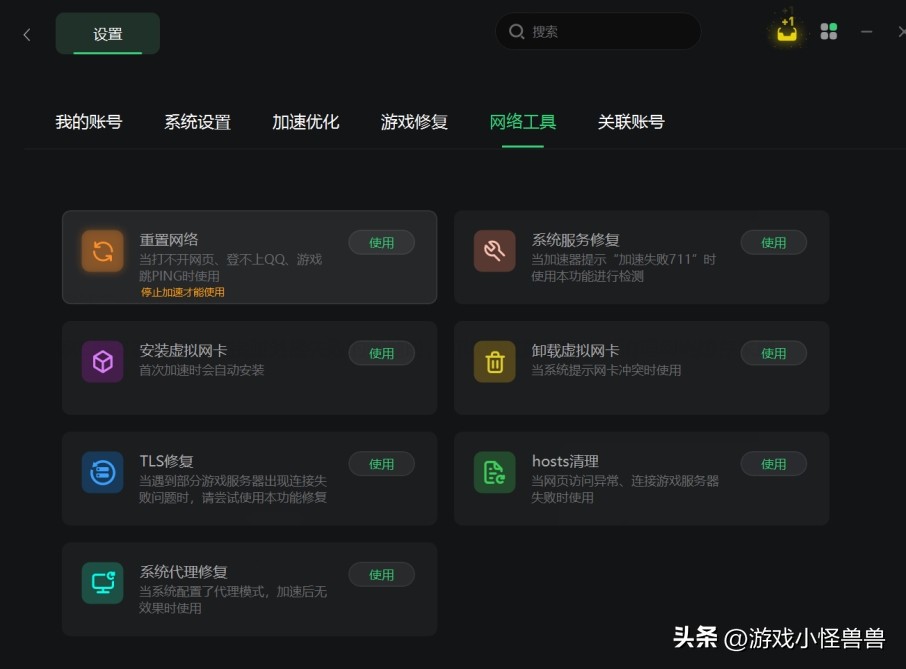Click 使用 button for 重置网络
This screenshot has width=906, height=669.
(x=381, y=242)
